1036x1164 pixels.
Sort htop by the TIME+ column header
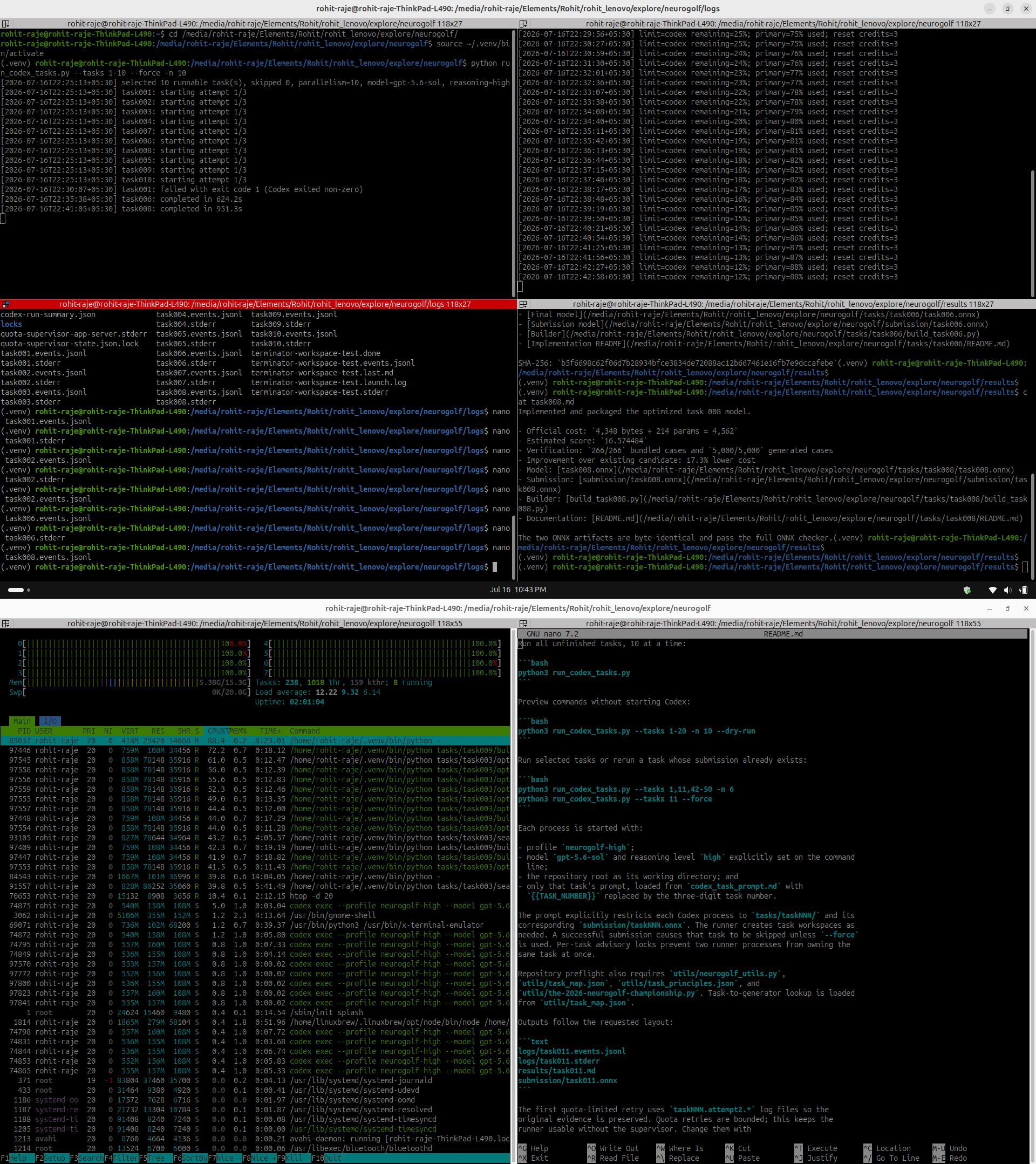point(270,731)
